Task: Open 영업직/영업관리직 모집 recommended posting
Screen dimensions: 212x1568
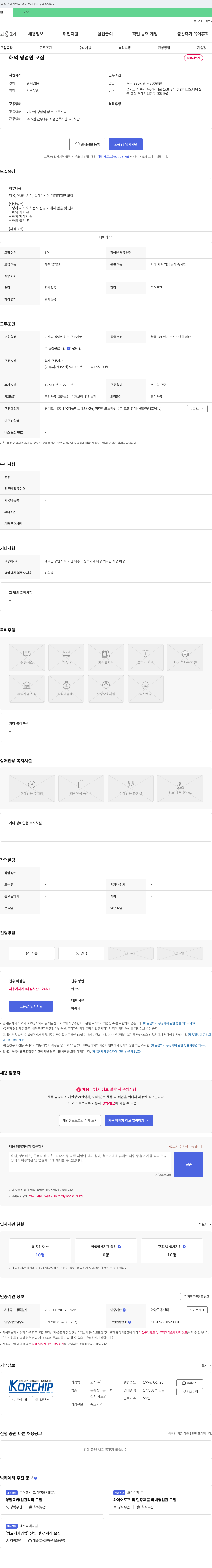Action: click(x=24, y=1500)
